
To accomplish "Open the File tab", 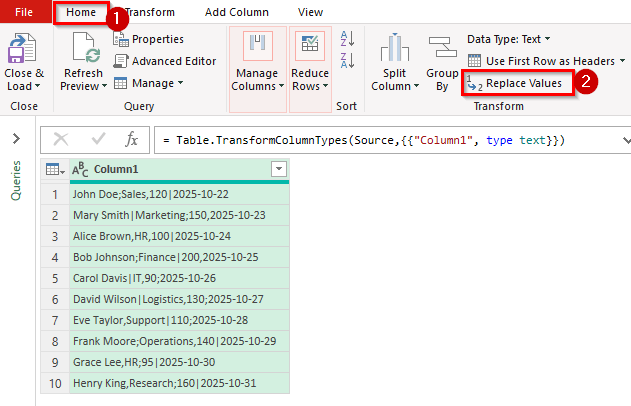I will [x=24, y=12].
